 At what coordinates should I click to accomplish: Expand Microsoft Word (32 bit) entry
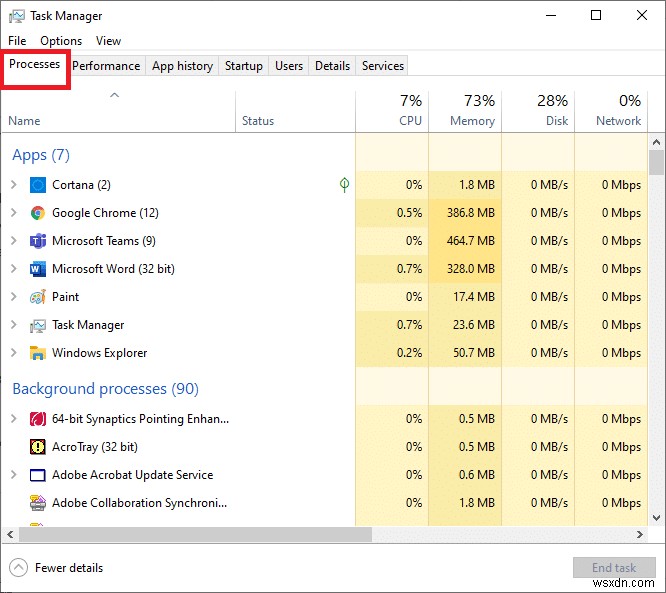coord(14,269)
